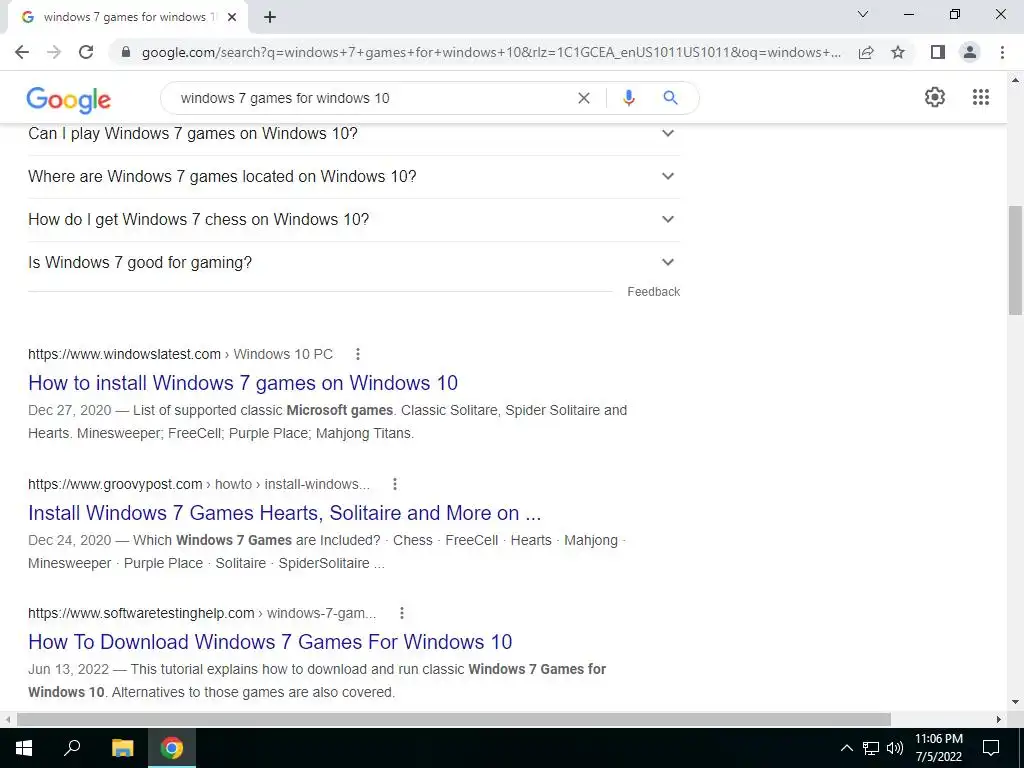
Task: Go to Google home via logo
Action: pyautogui.click(x=69, y=99)
